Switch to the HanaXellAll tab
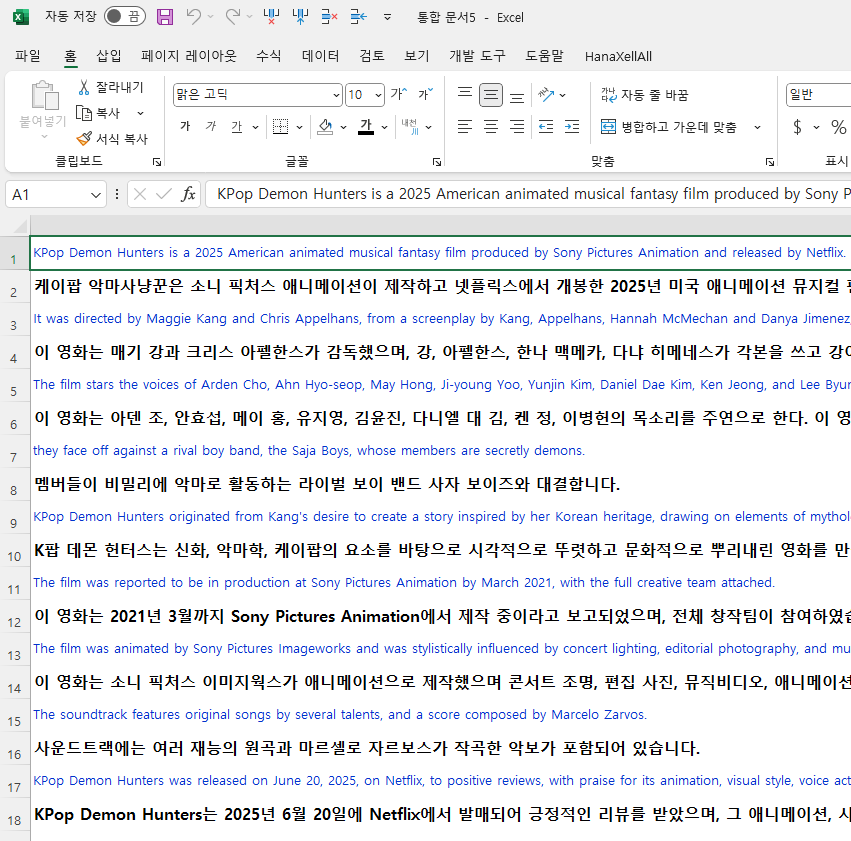 [618, 56]
